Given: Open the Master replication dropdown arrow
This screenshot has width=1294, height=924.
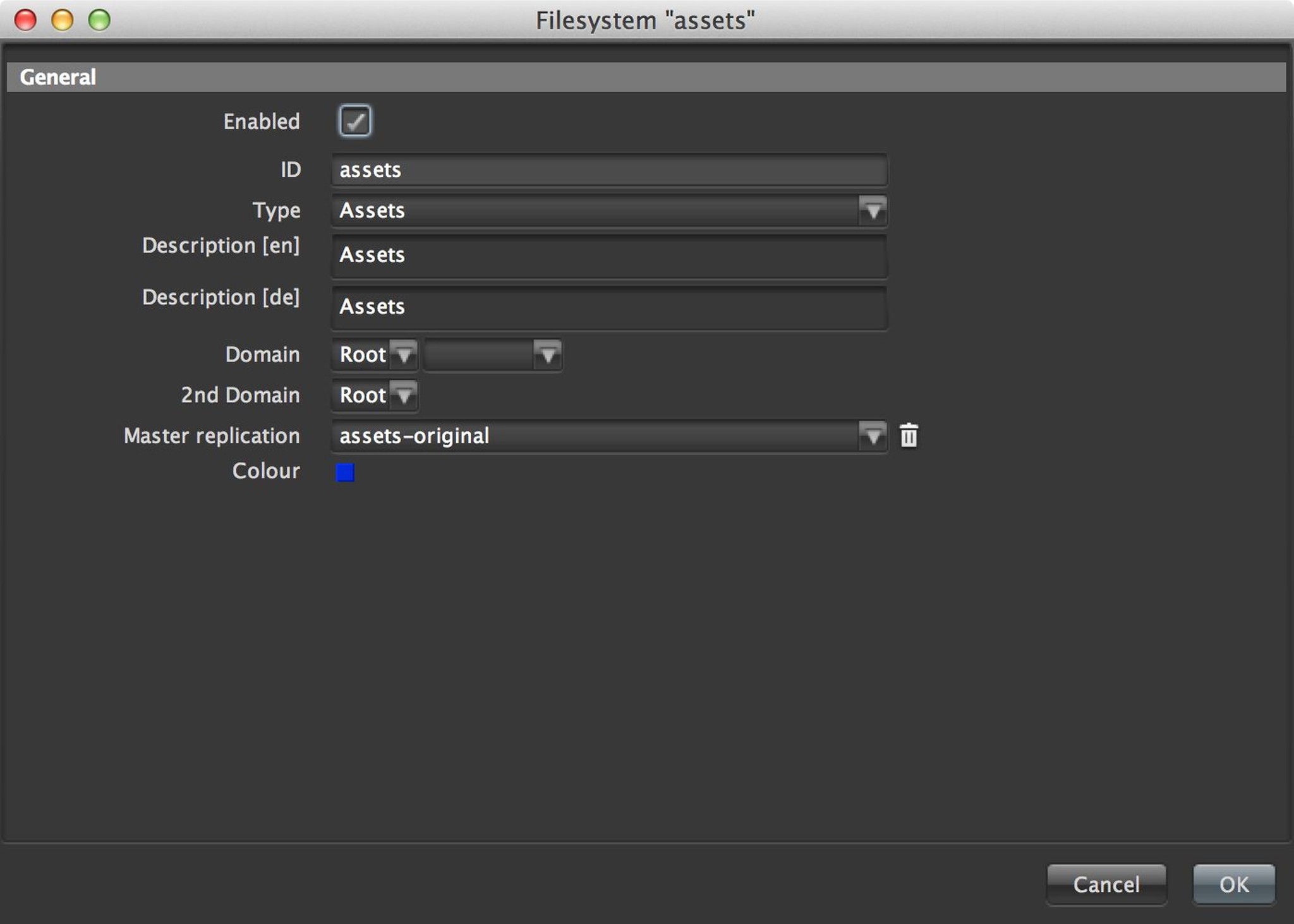Looking at the screenshot, I should click(873, 436).
